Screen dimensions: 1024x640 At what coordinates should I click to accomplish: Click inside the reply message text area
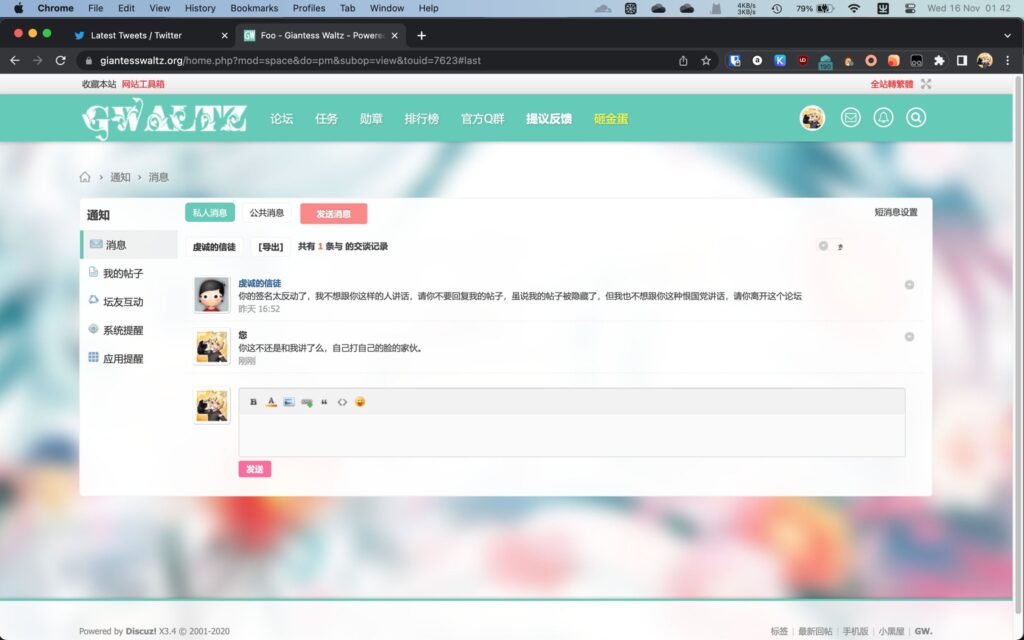570,435
